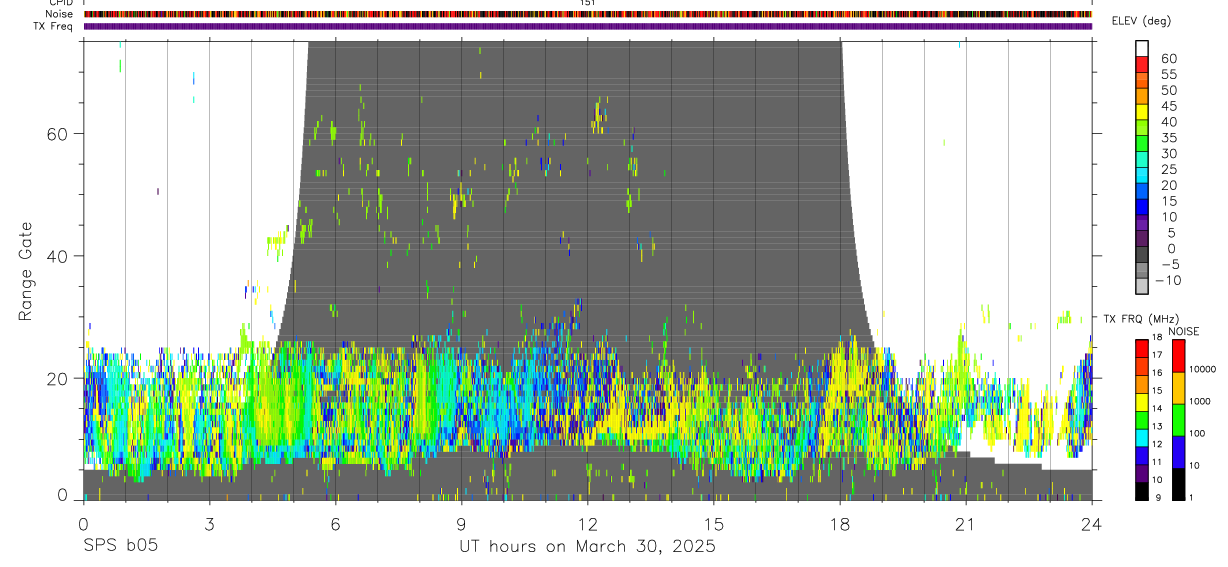Viewport: 1228px width, 567px height.
Task: Click the x-axis tick label '21'
Action: tap(966, 523)
